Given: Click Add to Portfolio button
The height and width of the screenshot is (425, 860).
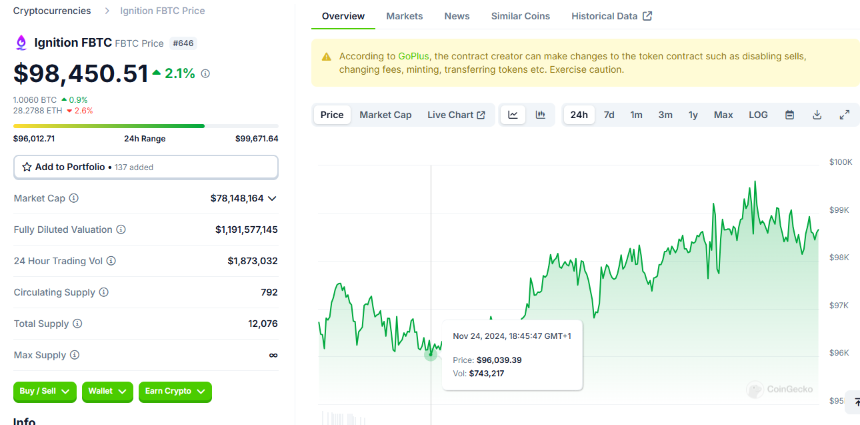Looking at the screenshot, I should 146,167.
